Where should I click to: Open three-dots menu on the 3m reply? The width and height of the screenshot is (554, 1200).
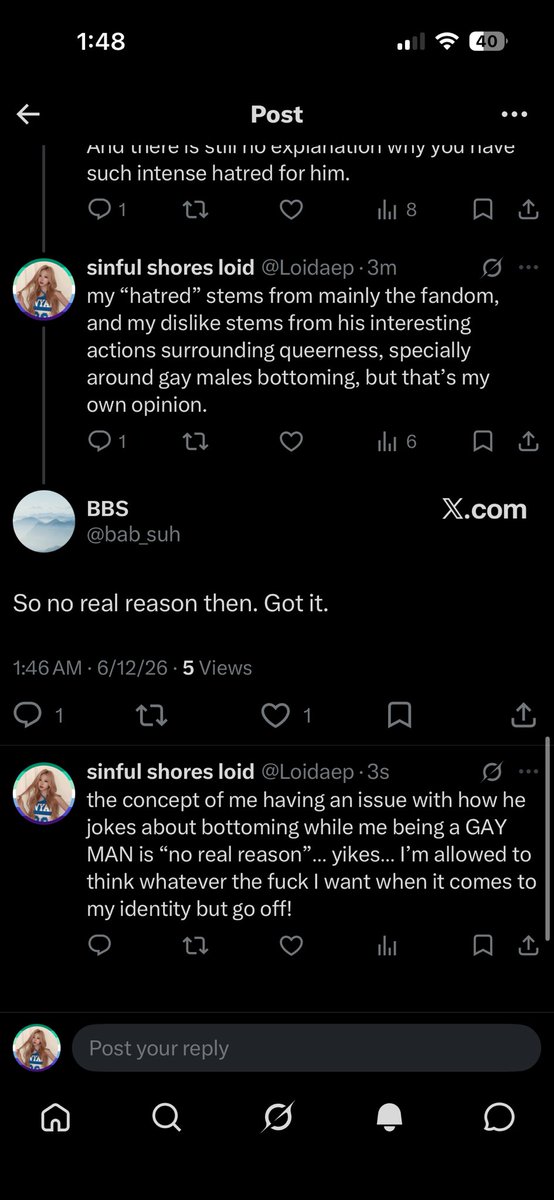coord(527,267)
